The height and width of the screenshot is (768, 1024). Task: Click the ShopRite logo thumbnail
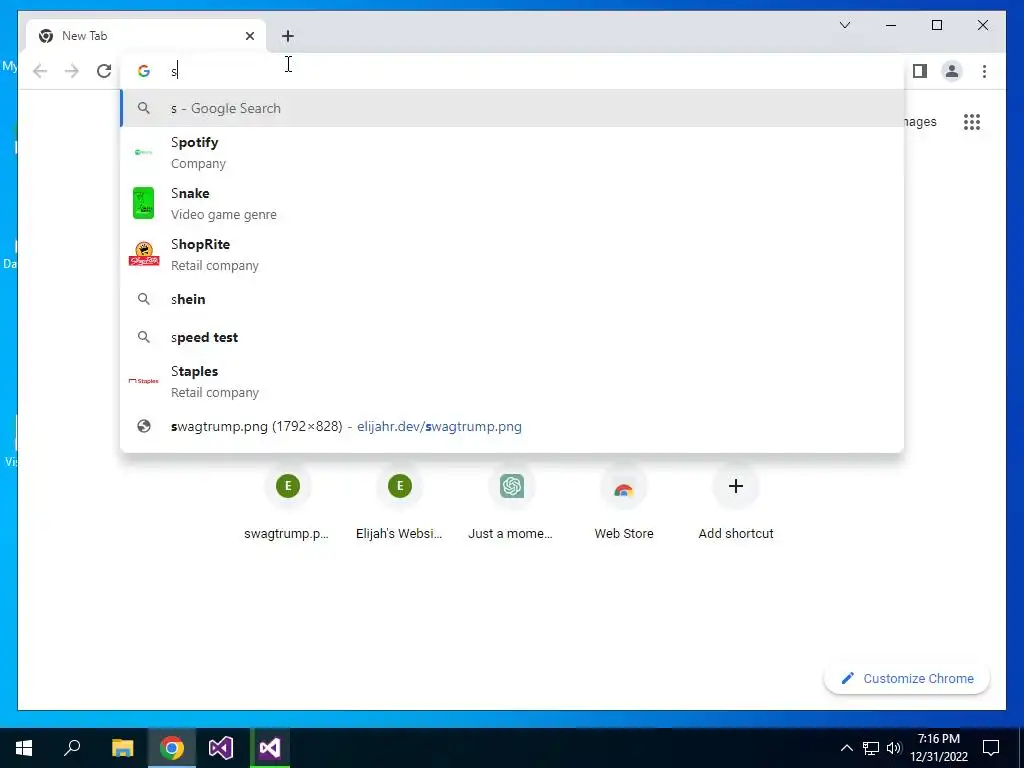pyautogui.click(x=144, y=254)
